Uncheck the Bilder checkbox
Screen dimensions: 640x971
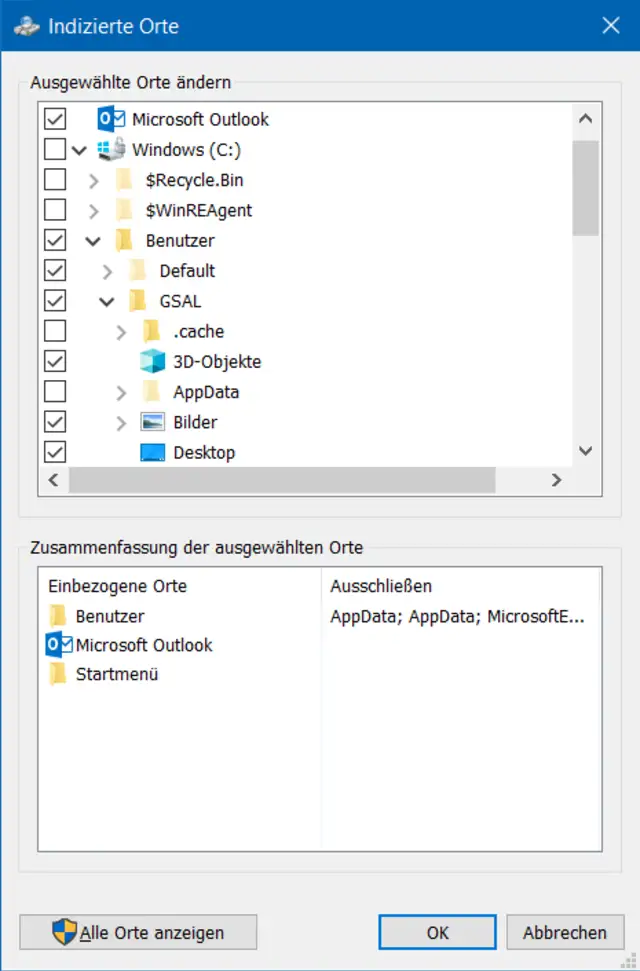click(55, 422)
